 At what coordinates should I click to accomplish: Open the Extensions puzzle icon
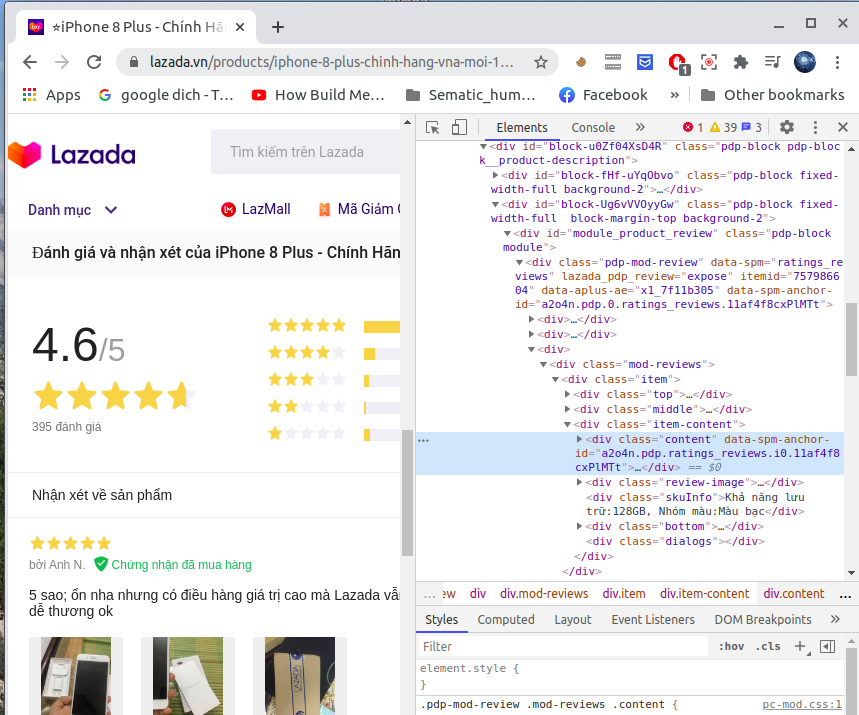[x=741, y=62]
